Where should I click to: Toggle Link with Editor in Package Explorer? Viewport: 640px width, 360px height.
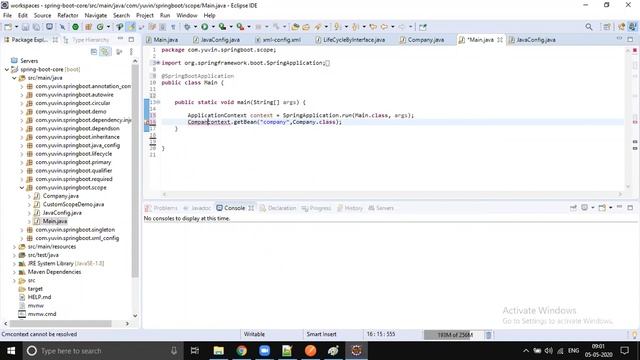105,52
